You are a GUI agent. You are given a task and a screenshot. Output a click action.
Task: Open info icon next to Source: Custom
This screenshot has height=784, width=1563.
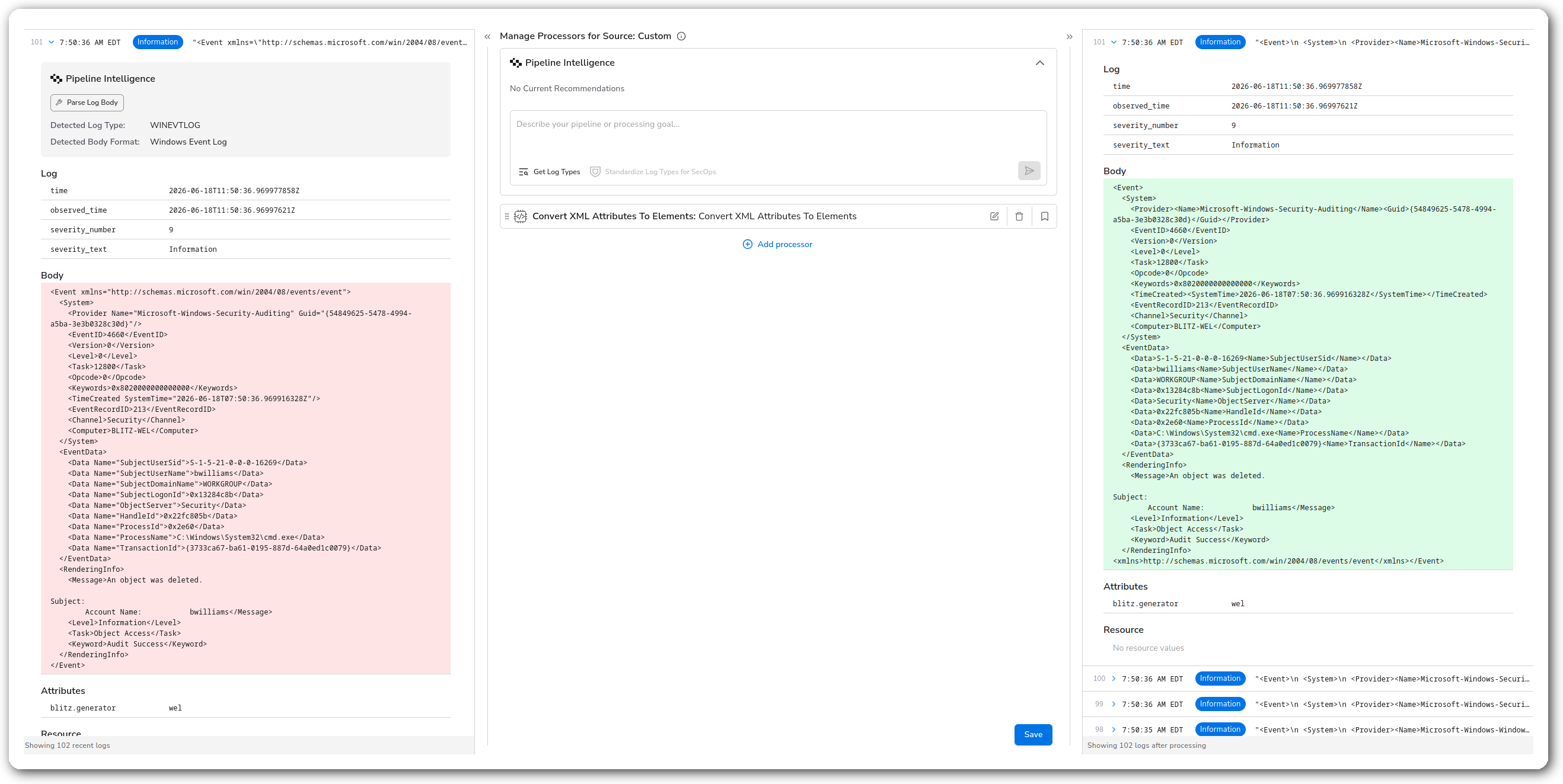click(x=681, y=36)
